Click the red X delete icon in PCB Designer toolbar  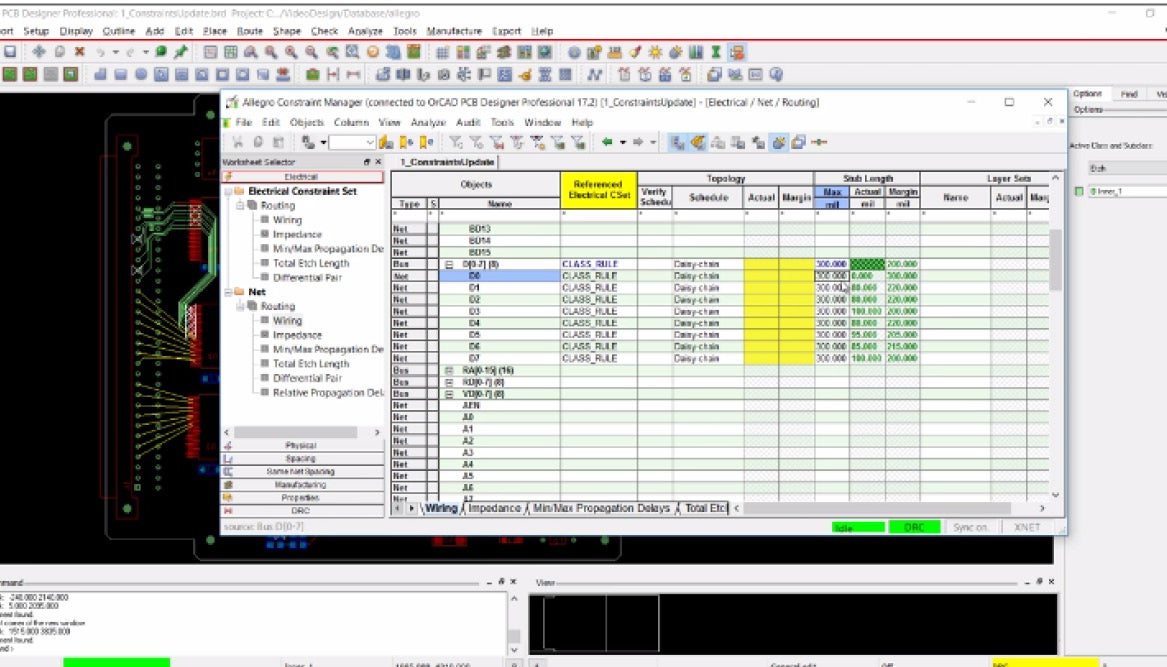click(x=79, y=52)
